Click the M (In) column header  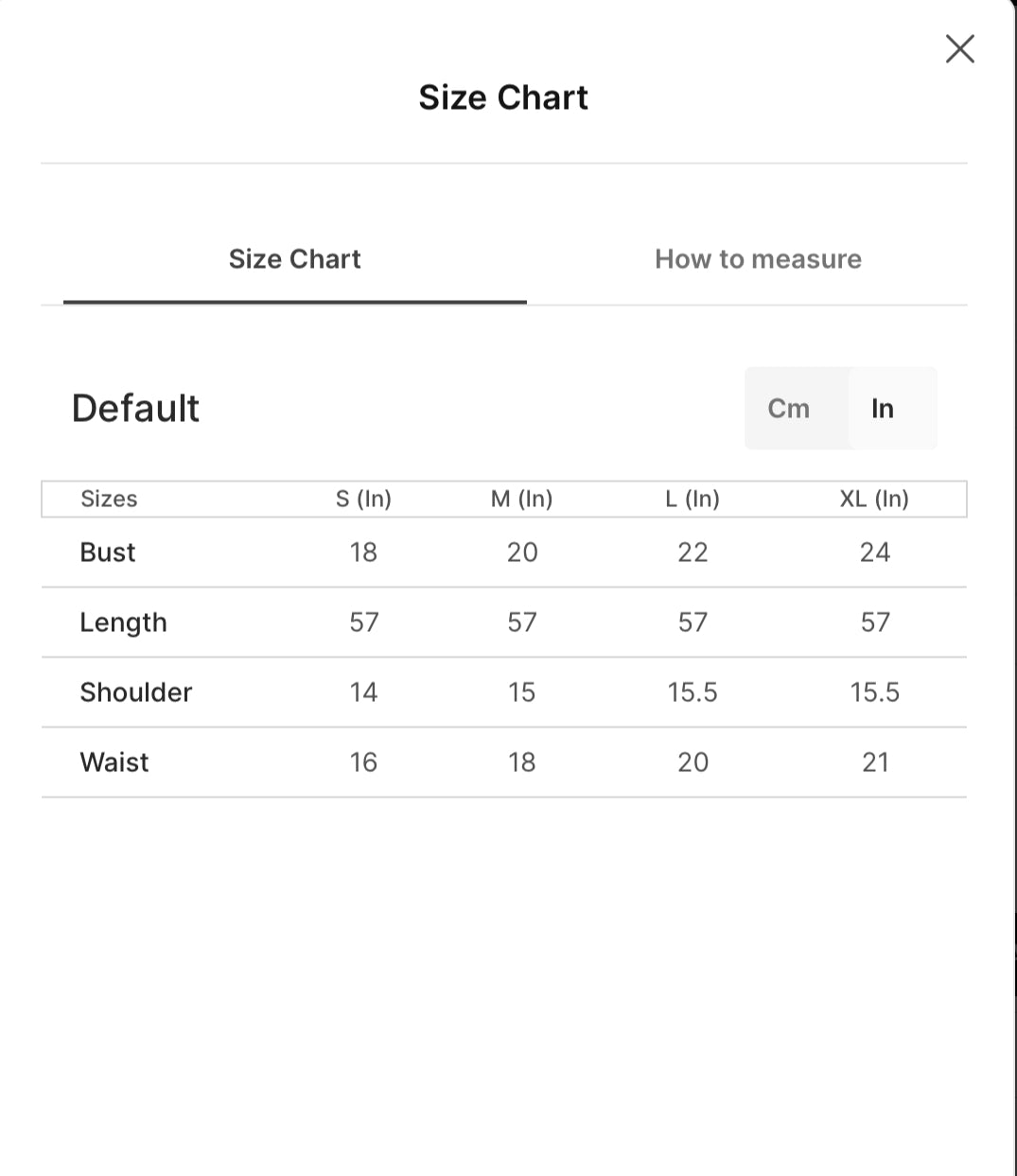[x=521, y=499]
